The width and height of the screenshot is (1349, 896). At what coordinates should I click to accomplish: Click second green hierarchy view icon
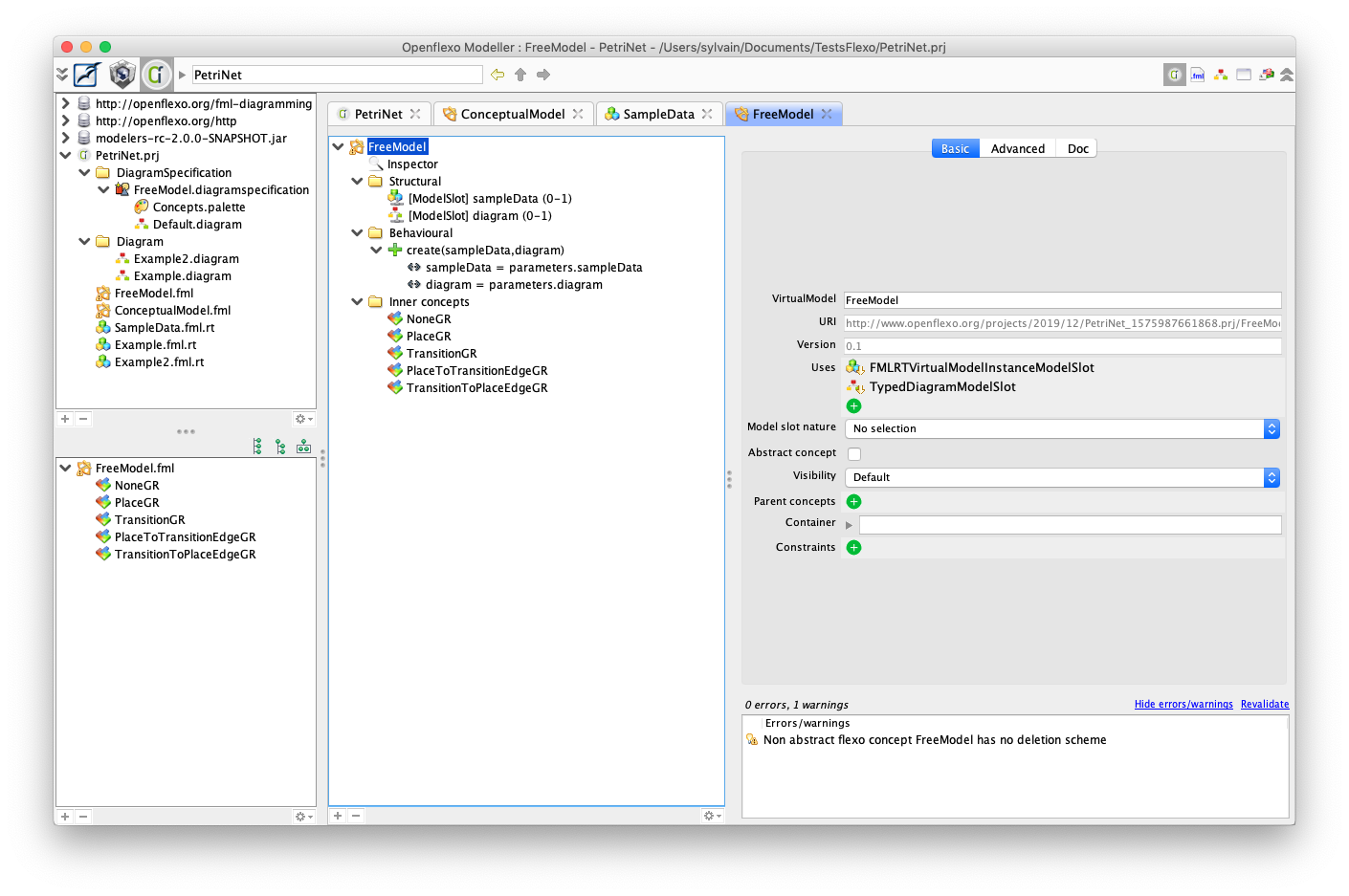pos(280,447)
